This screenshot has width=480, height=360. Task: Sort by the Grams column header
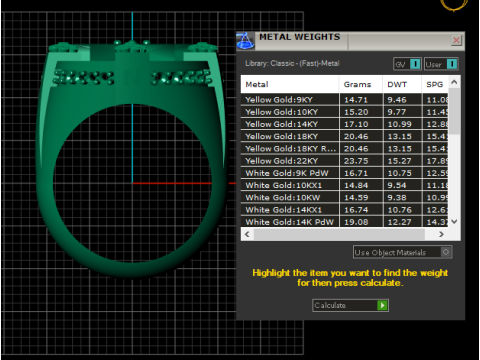(x=361, y=84)
